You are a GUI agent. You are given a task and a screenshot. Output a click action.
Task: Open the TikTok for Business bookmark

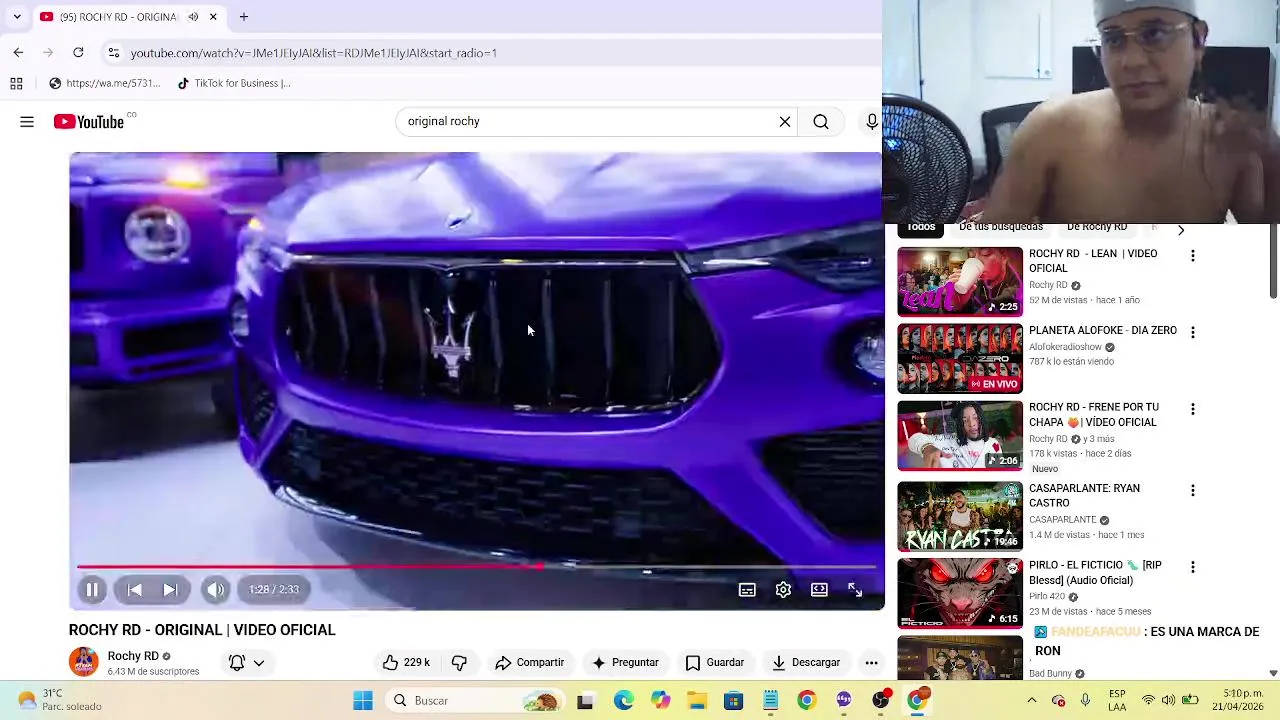234,84
